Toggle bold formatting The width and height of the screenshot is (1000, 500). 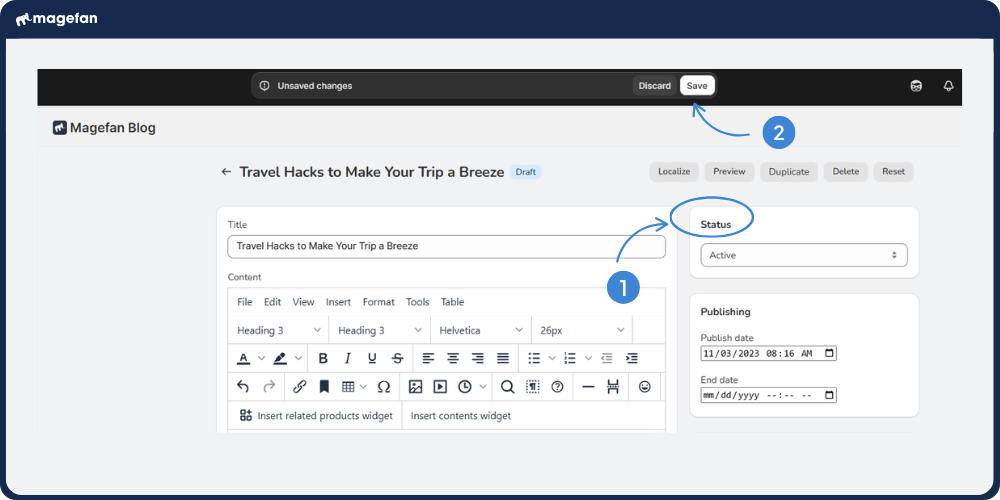point(323,358)
